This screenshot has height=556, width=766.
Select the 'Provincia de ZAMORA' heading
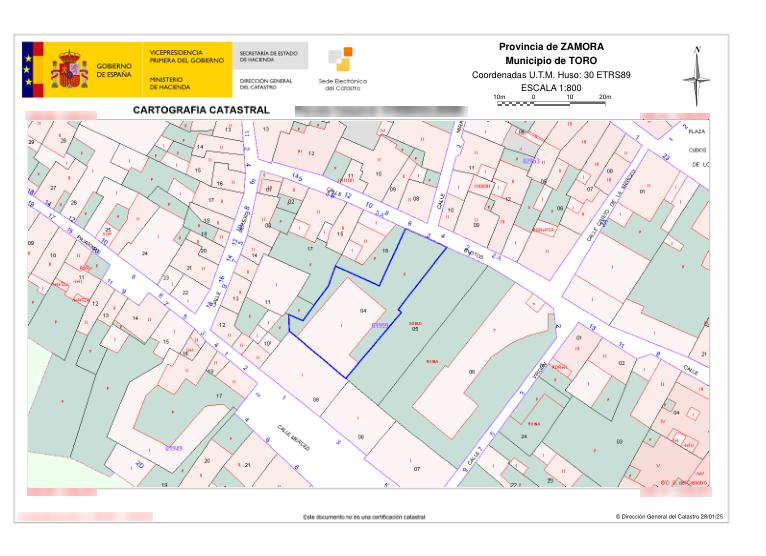pyautogui.click(x=551, y=47)
